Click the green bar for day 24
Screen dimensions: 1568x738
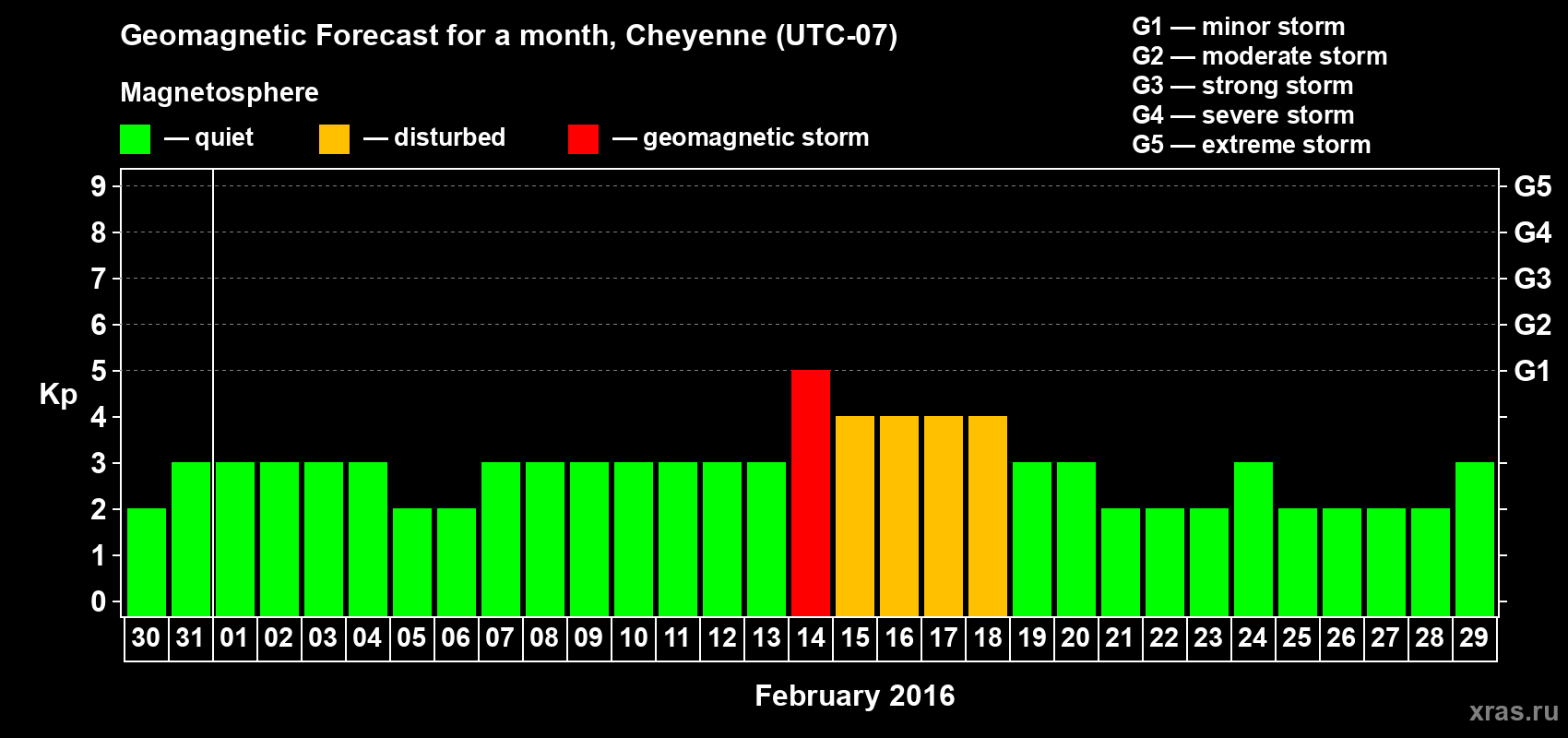click(1253, 540)
